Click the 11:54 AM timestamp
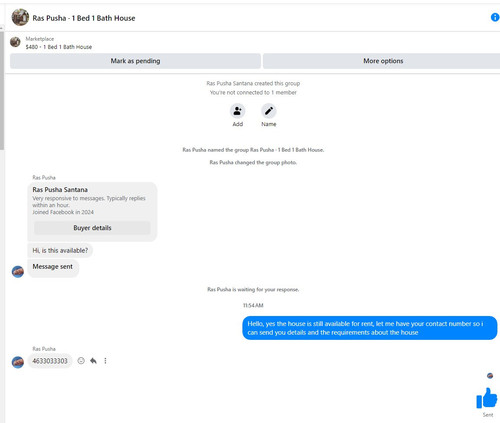 253,305
